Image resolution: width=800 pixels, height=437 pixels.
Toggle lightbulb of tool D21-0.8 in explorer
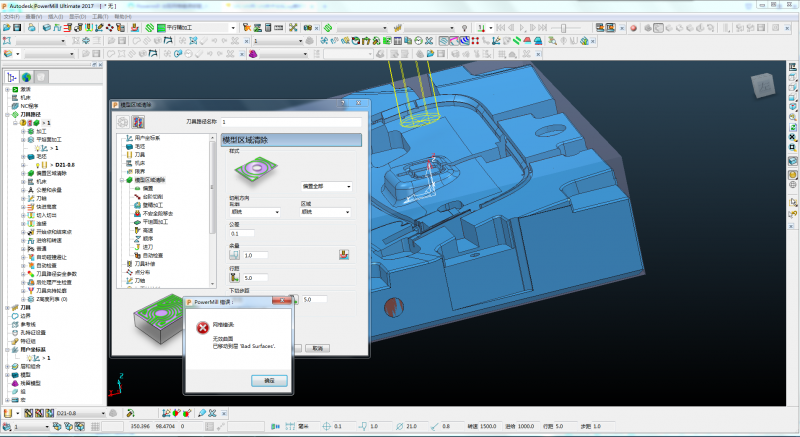(37, 165)
